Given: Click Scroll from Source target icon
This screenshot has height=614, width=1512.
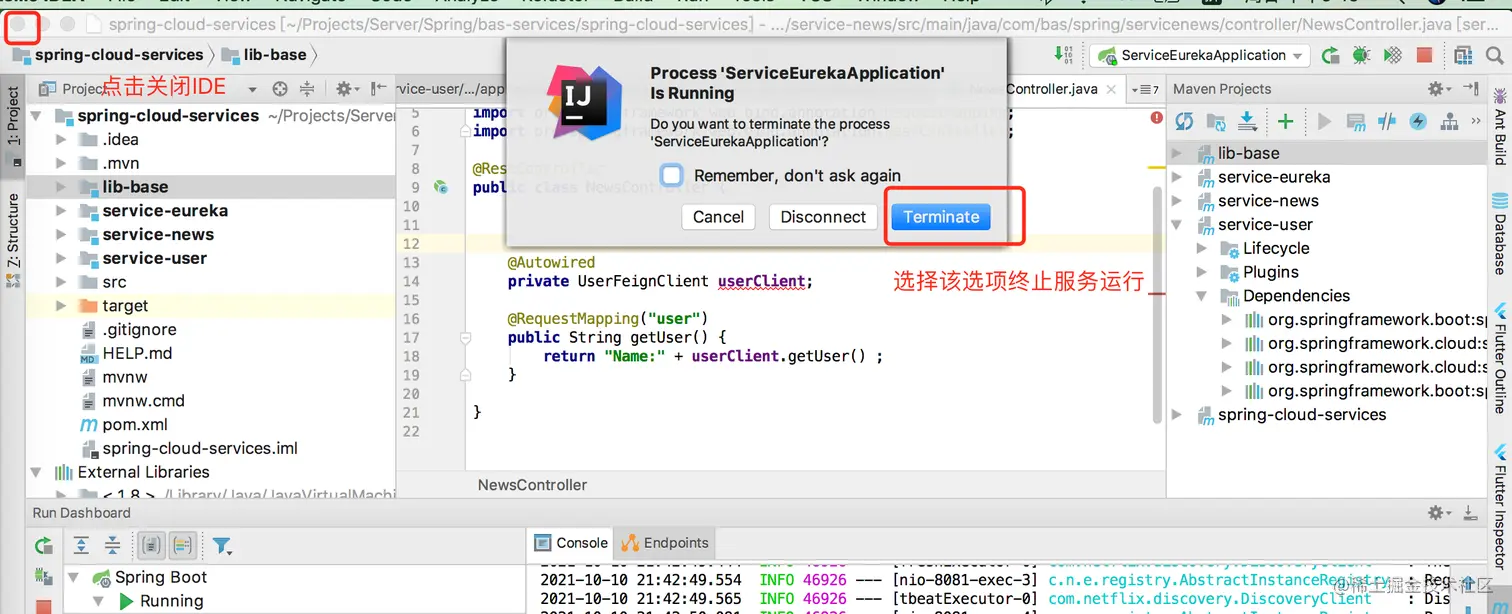Looking at the screenshot, I should tap(280, 89).
